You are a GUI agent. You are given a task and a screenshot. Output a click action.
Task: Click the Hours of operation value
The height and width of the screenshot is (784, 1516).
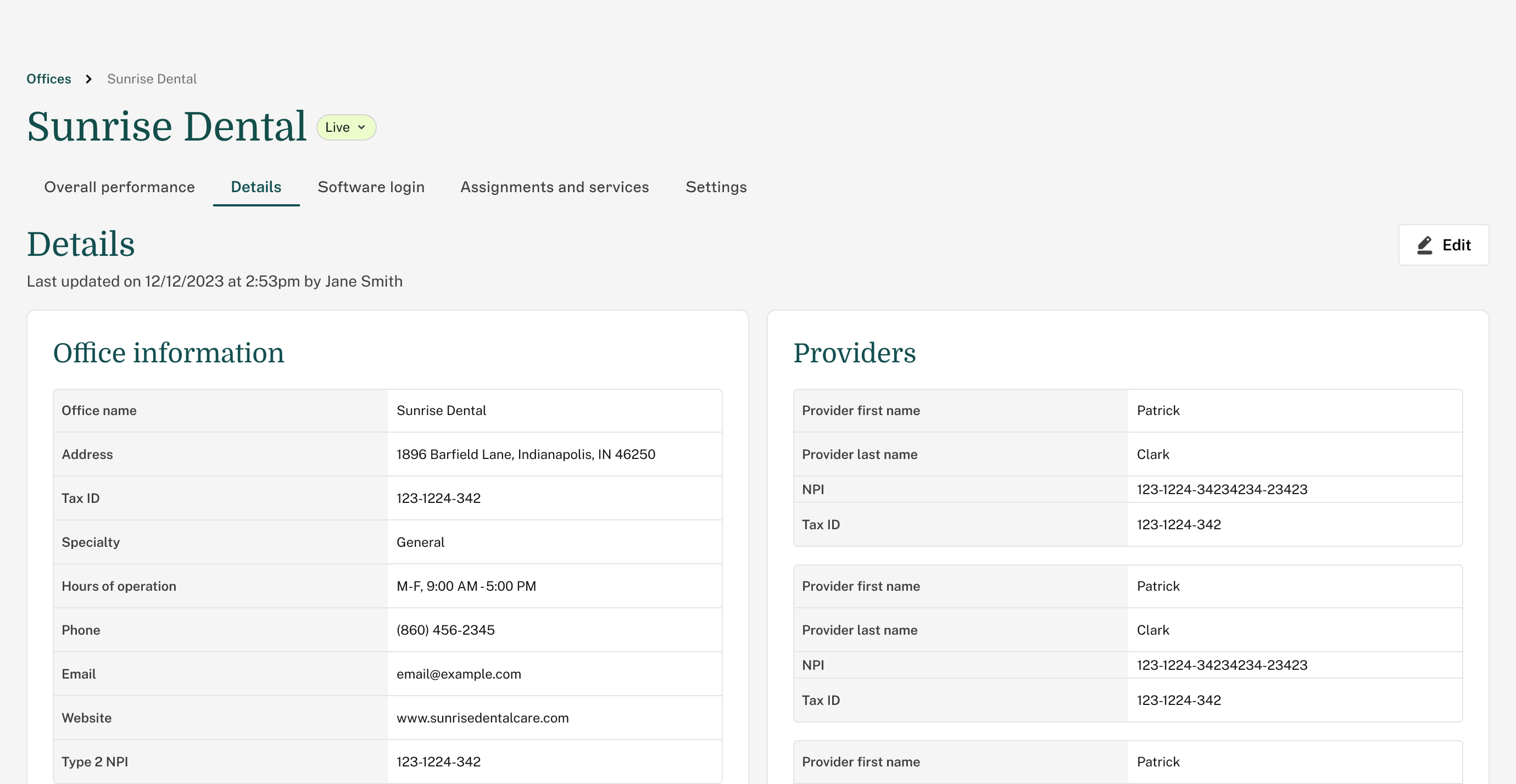(x=466, y=586)
